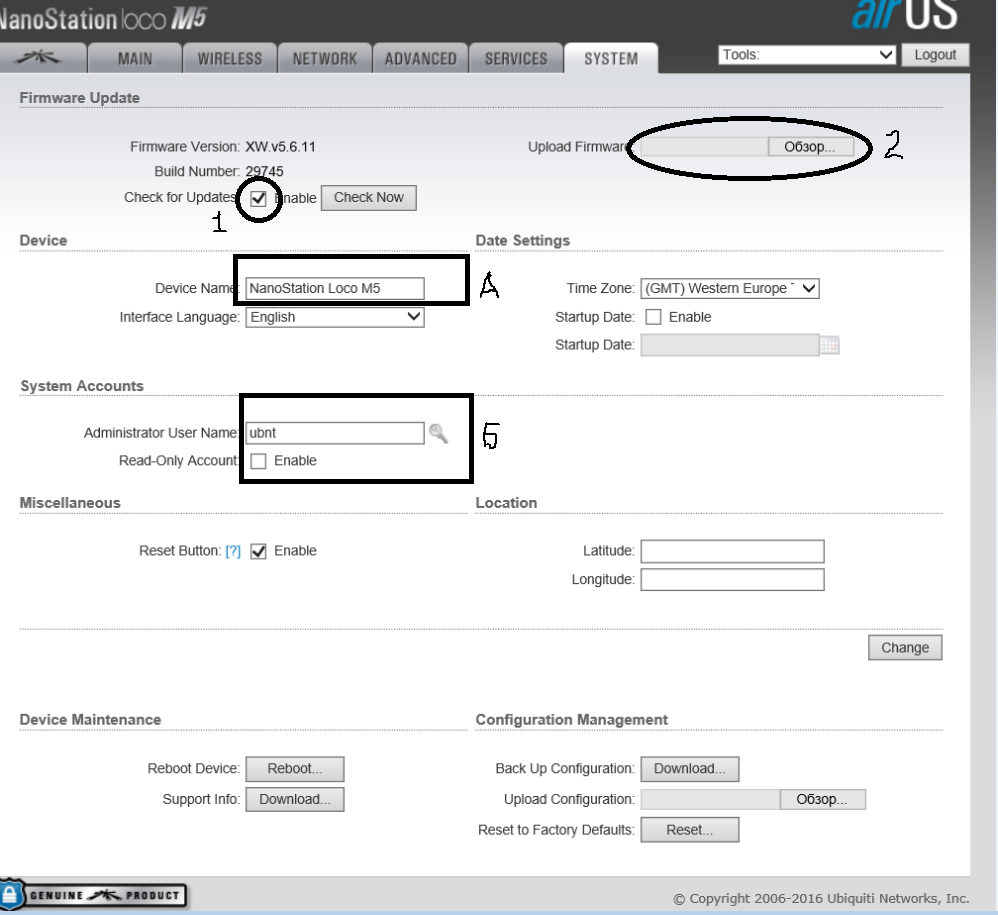Click the Reboot device button
998x915 pixels.
point(295,769)
